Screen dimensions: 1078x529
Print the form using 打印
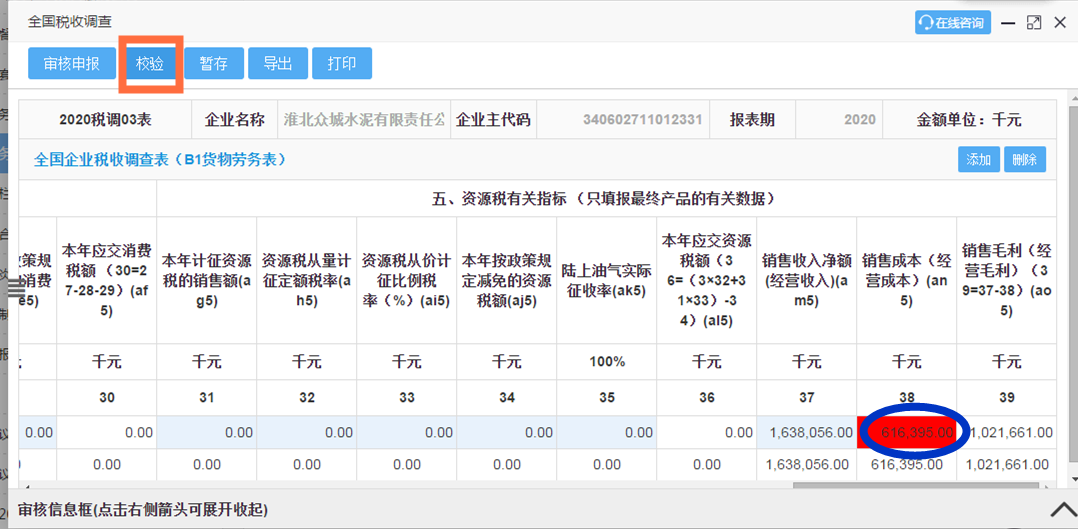[341, 63]
